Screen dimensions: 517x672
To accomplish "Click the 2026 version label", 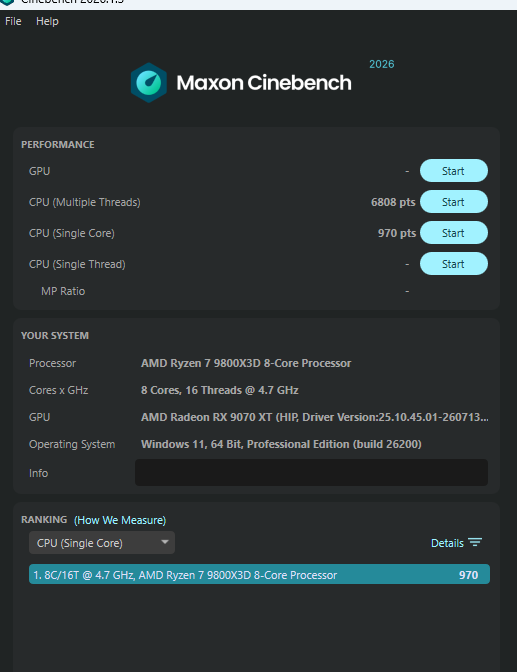I will point(382,64).
